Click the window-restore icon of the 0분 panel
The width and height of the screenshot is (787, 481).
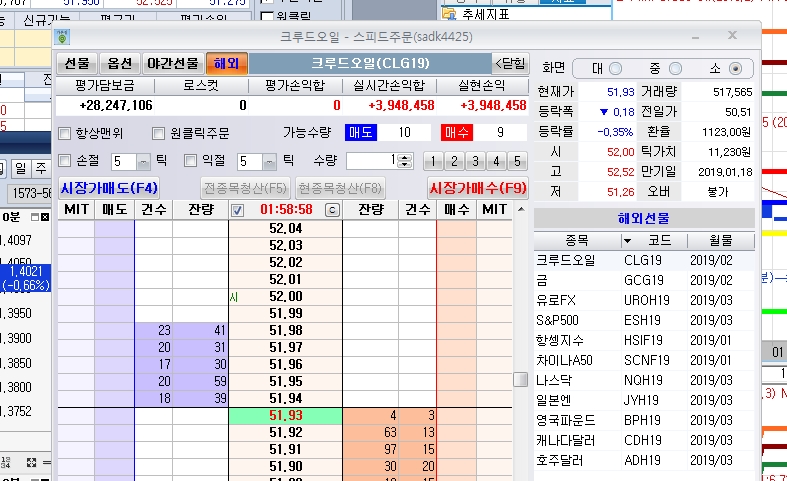click(35, 217)
